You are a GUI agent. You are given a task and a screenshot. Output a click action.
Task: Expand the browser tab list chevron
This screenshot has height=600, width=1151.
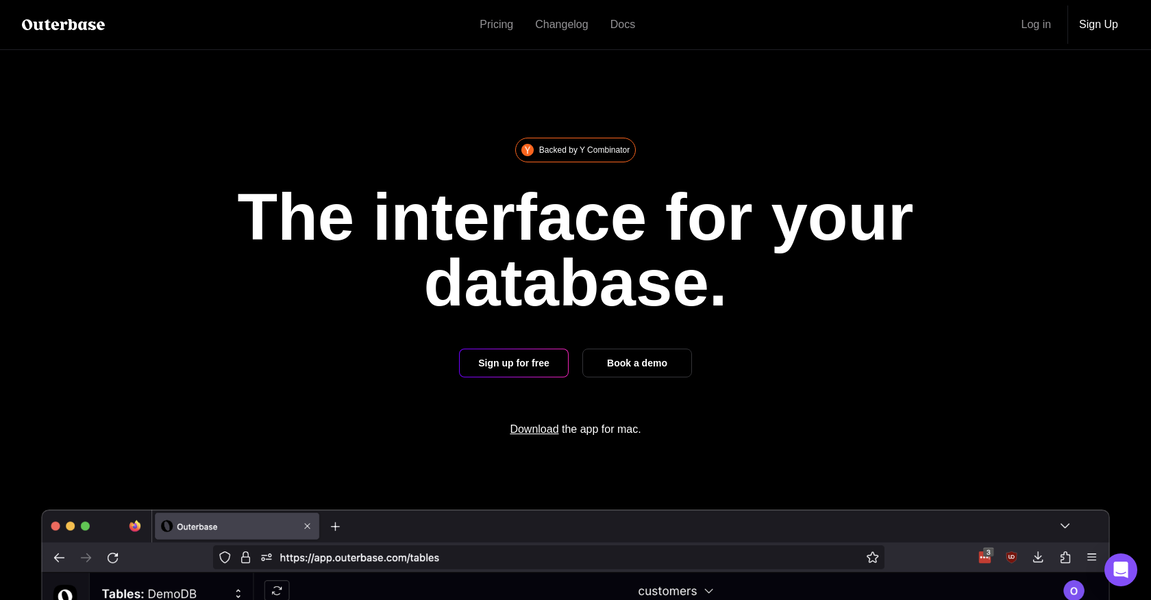point(1065,526)
